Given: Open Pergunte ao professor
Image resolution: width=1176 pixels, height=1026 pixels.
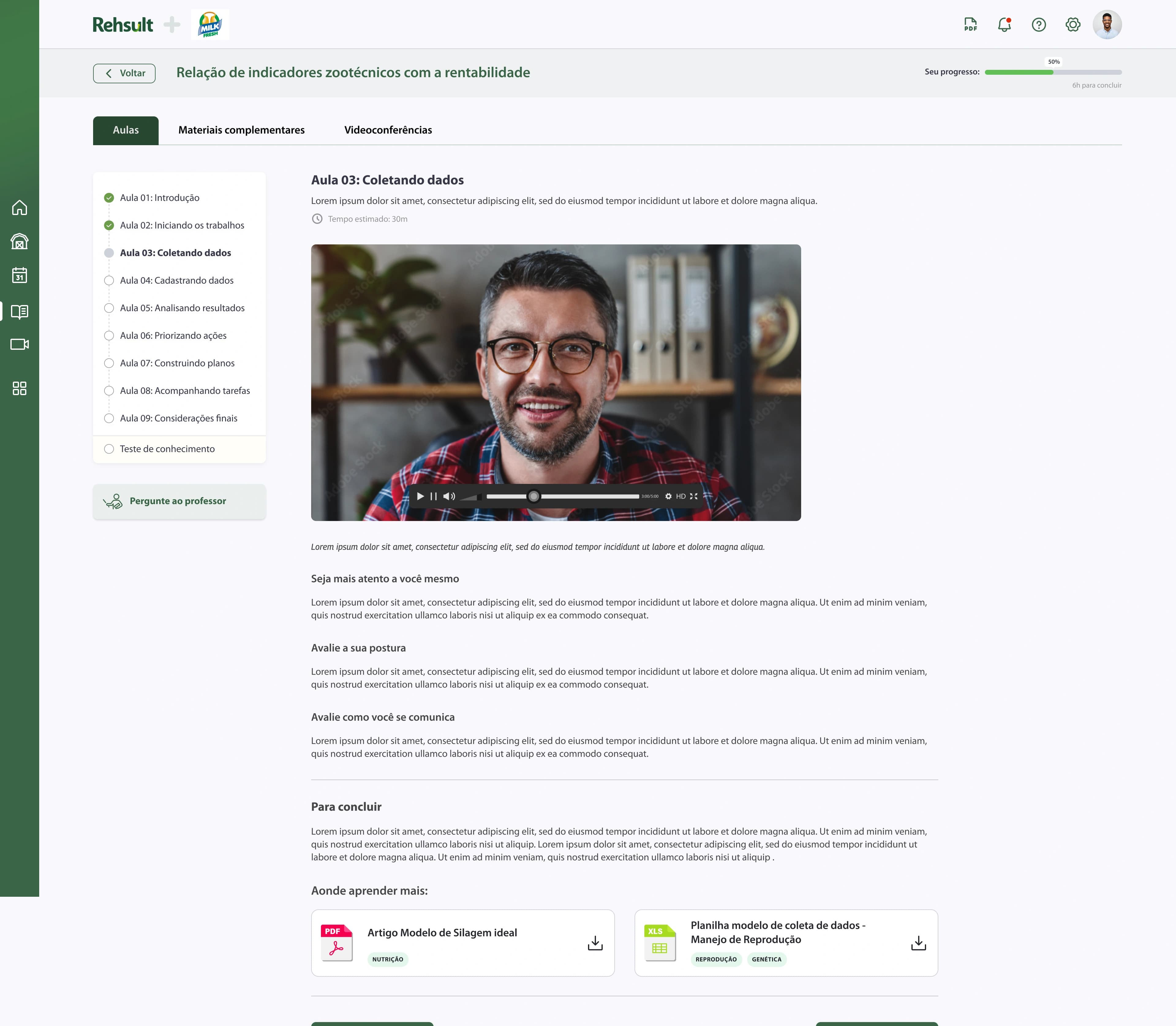Looking at the screenshot, I should point(179,502).
